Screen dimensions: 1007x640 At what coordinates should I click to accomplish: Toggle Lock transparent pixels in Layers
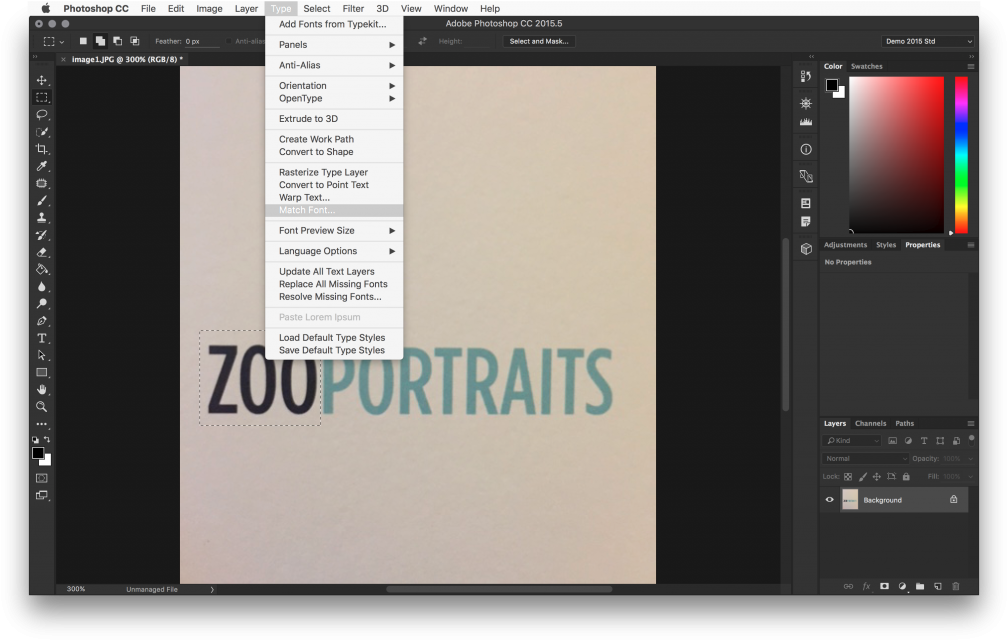[x=848, y=476]
